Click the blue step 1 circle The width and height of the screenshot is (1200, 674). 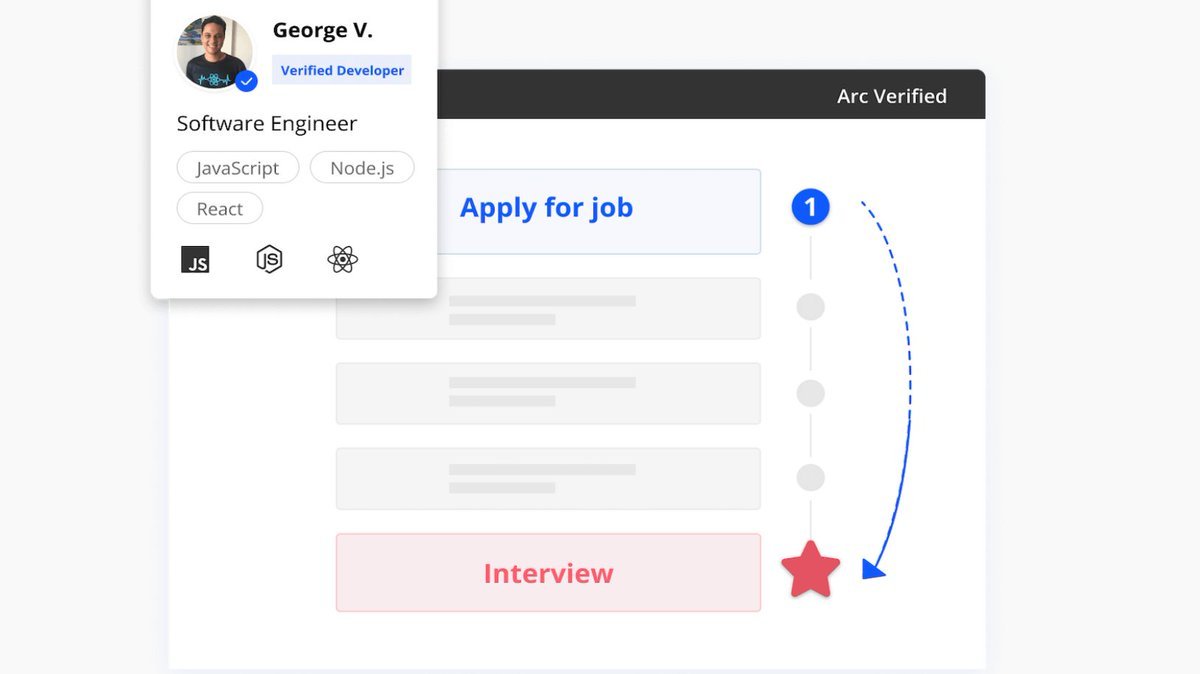pos(810,207)
